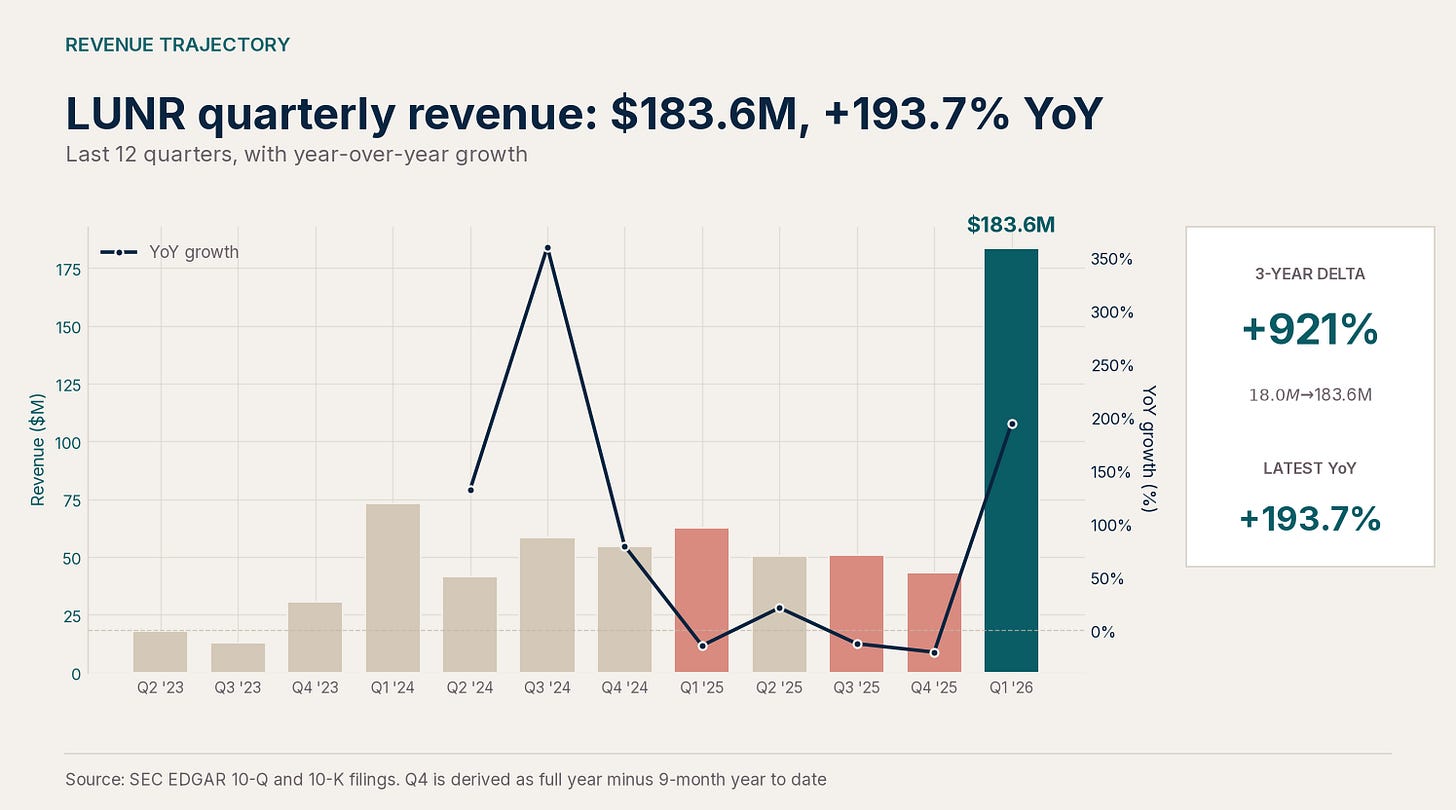Image resolution: width=1456 pixels, height=810 pixels.
Task: Click the teal Q1 '26 revenue bar
Action: (x=1012, y=461)
